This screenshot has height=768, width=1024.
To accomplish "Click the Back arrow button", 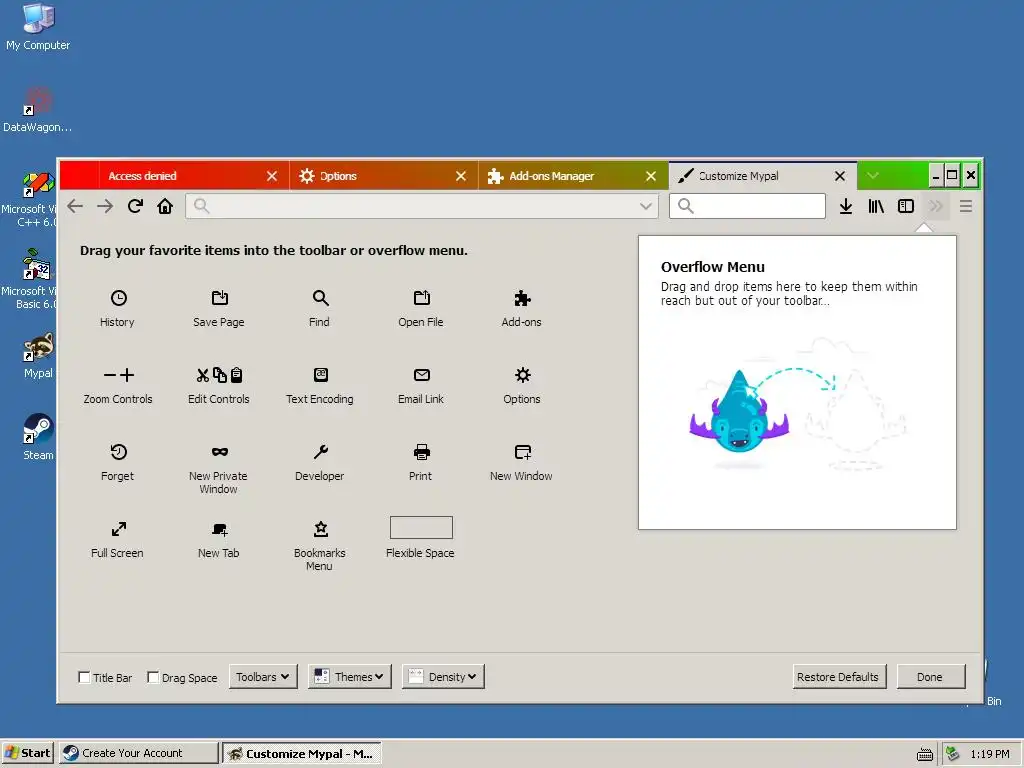I will [75, 206].
